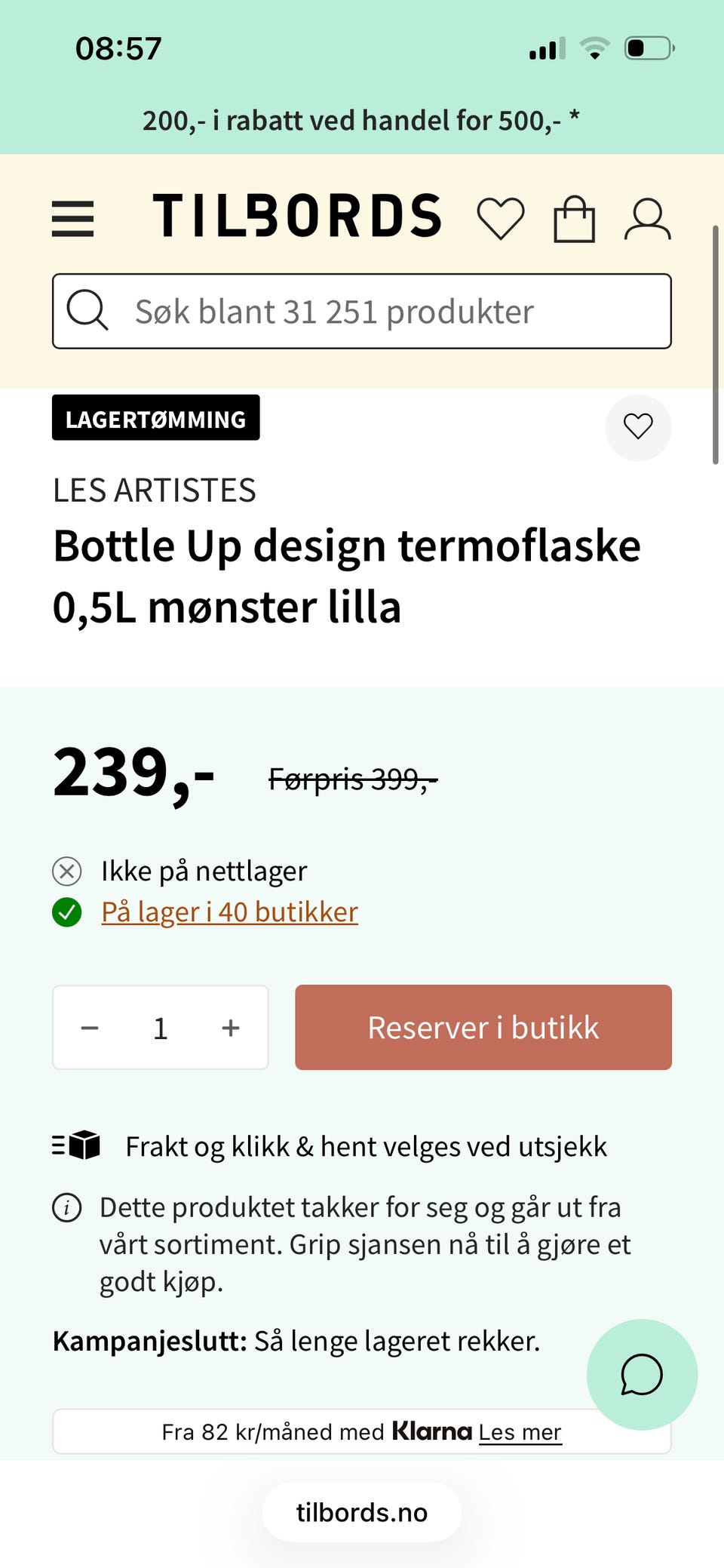
Task: Click the LAGERTØMMING badge
Action: click(156, 418)
